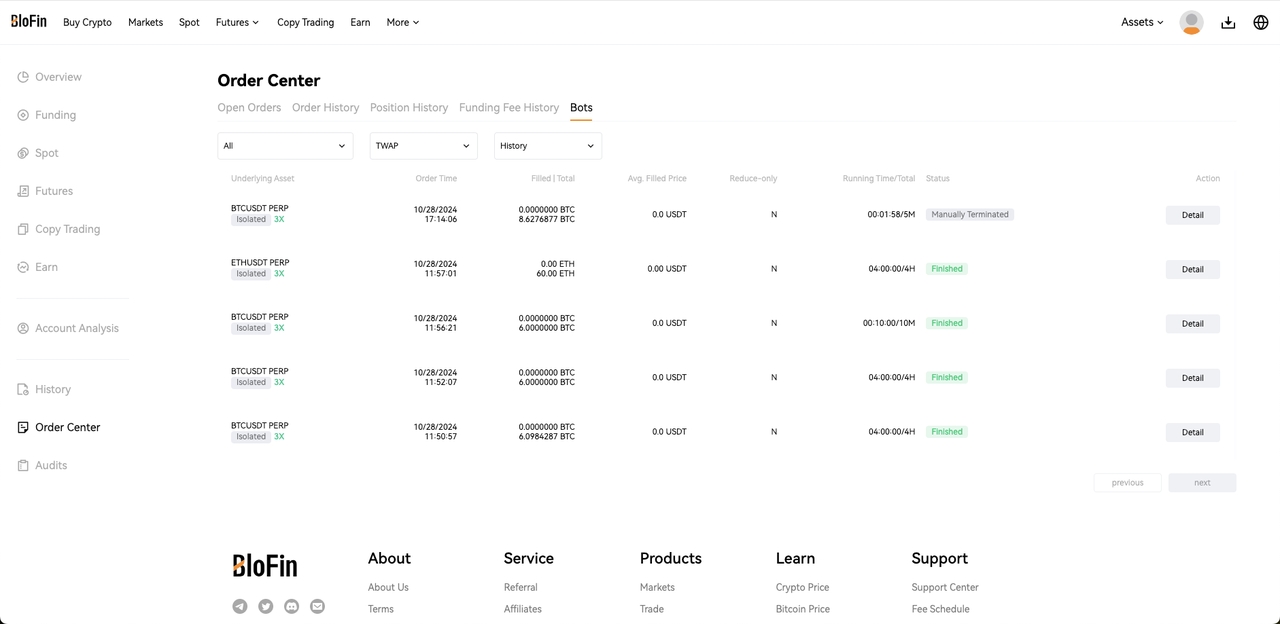
Task: Open the Fee Schedule footer link
Action: tap(941, 609)
